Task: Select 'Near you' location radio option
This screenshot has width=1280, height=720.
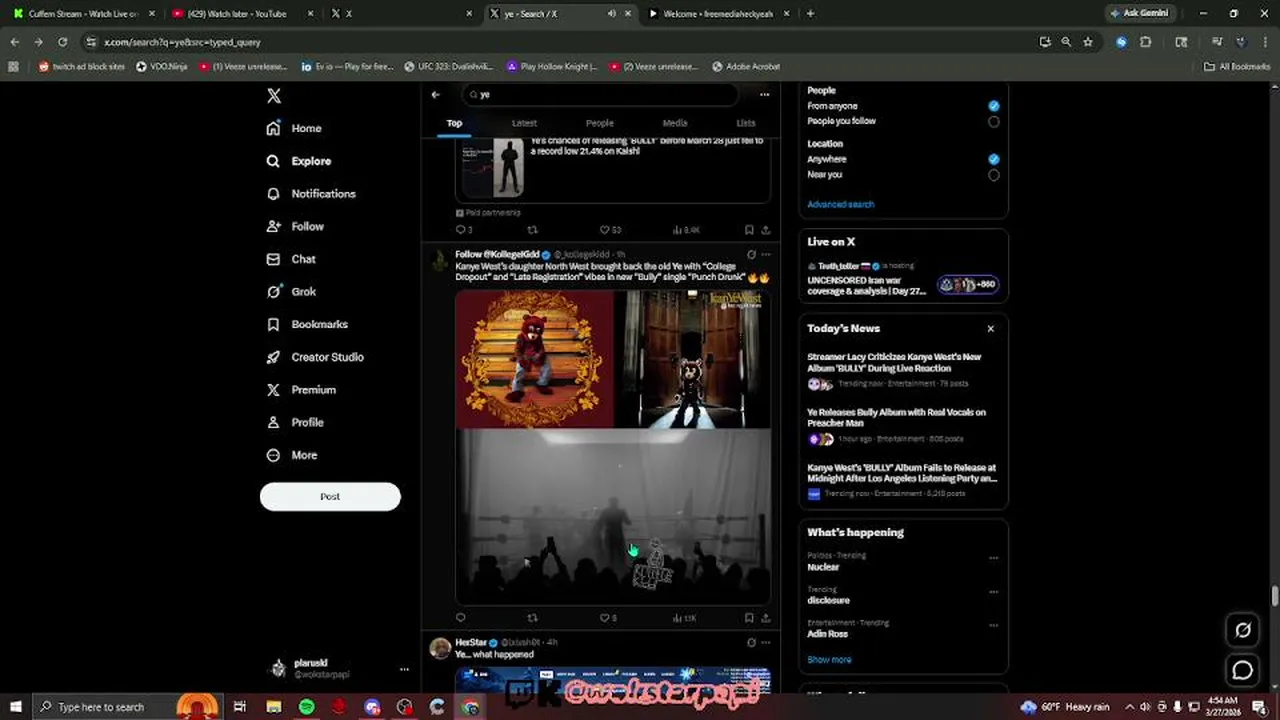Action: point(993,175)
